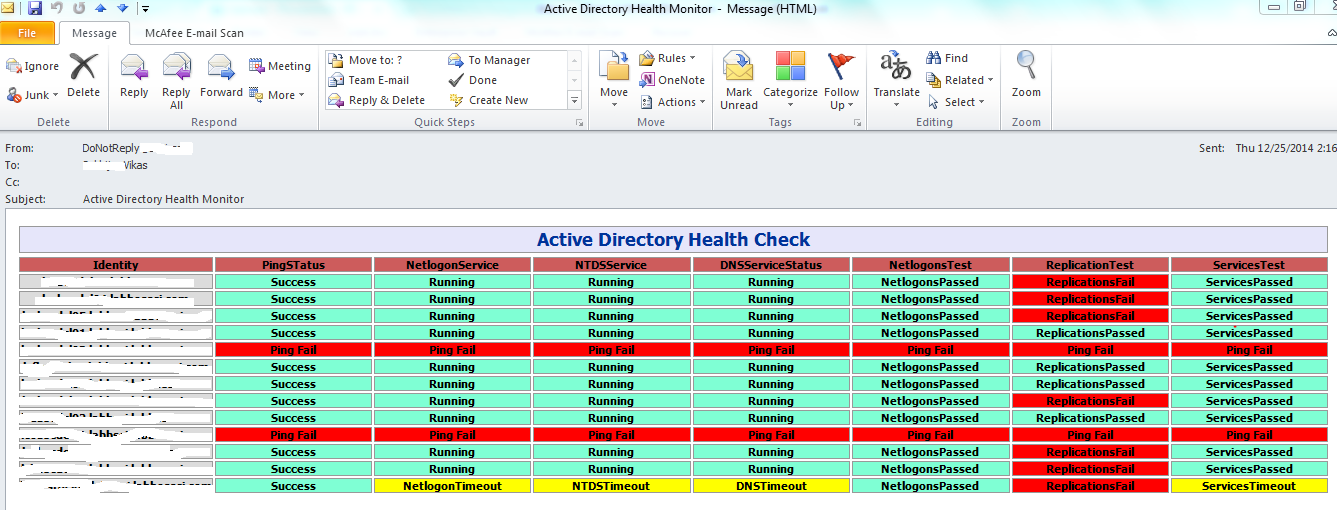Click the subject line Active Directory Health Monitor
Viewport: 1337px width, 510px height.
point(163,199)
